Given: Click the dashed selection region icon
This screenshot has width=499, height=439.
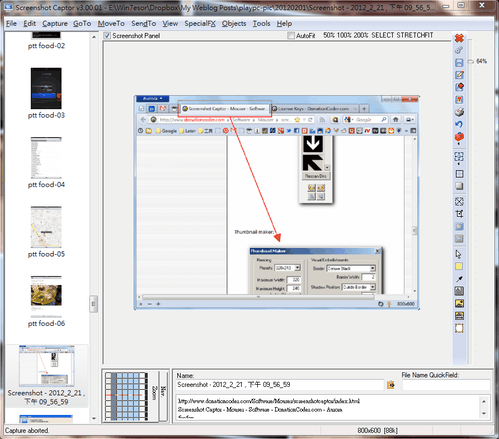Looking at the screenshot, I should tap(459, 156).
